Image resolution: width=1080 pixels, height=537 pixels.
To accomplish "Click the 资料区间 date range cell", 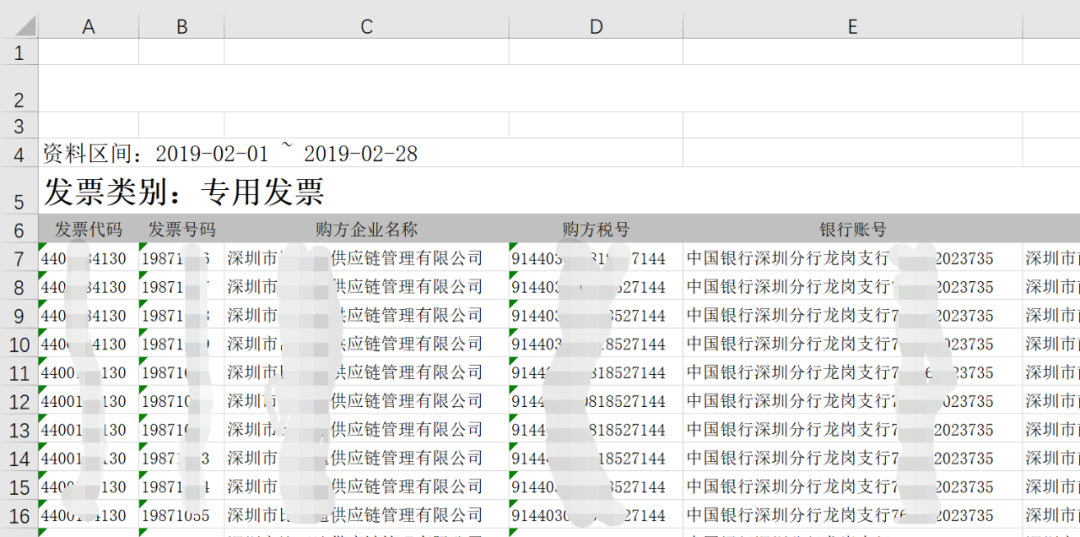I will pyautogui.click(x=360, y=153).
